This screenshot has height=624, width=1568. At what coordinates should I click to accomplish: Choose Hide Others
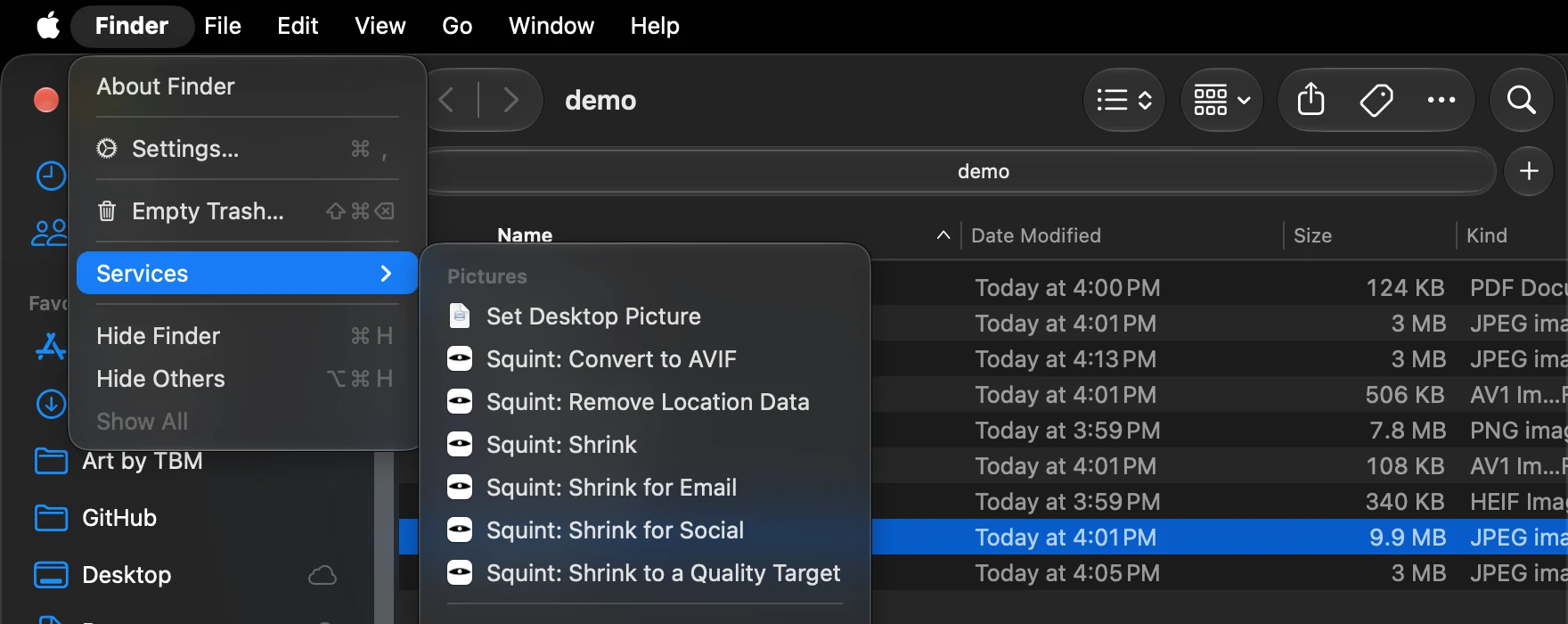[247, 379]
